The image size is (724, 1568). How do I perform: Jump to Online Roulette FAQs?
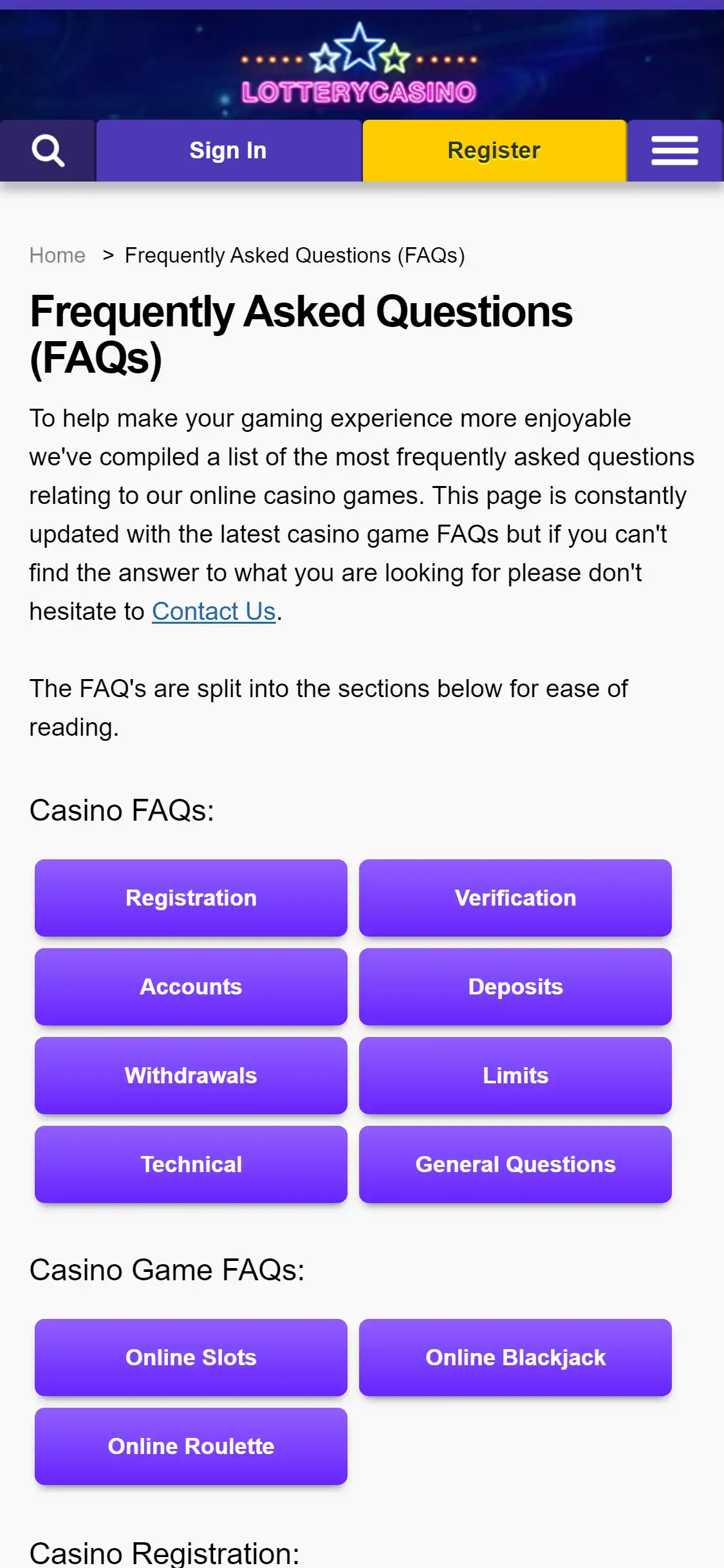pyautogui.click(x=191, y=1446)
